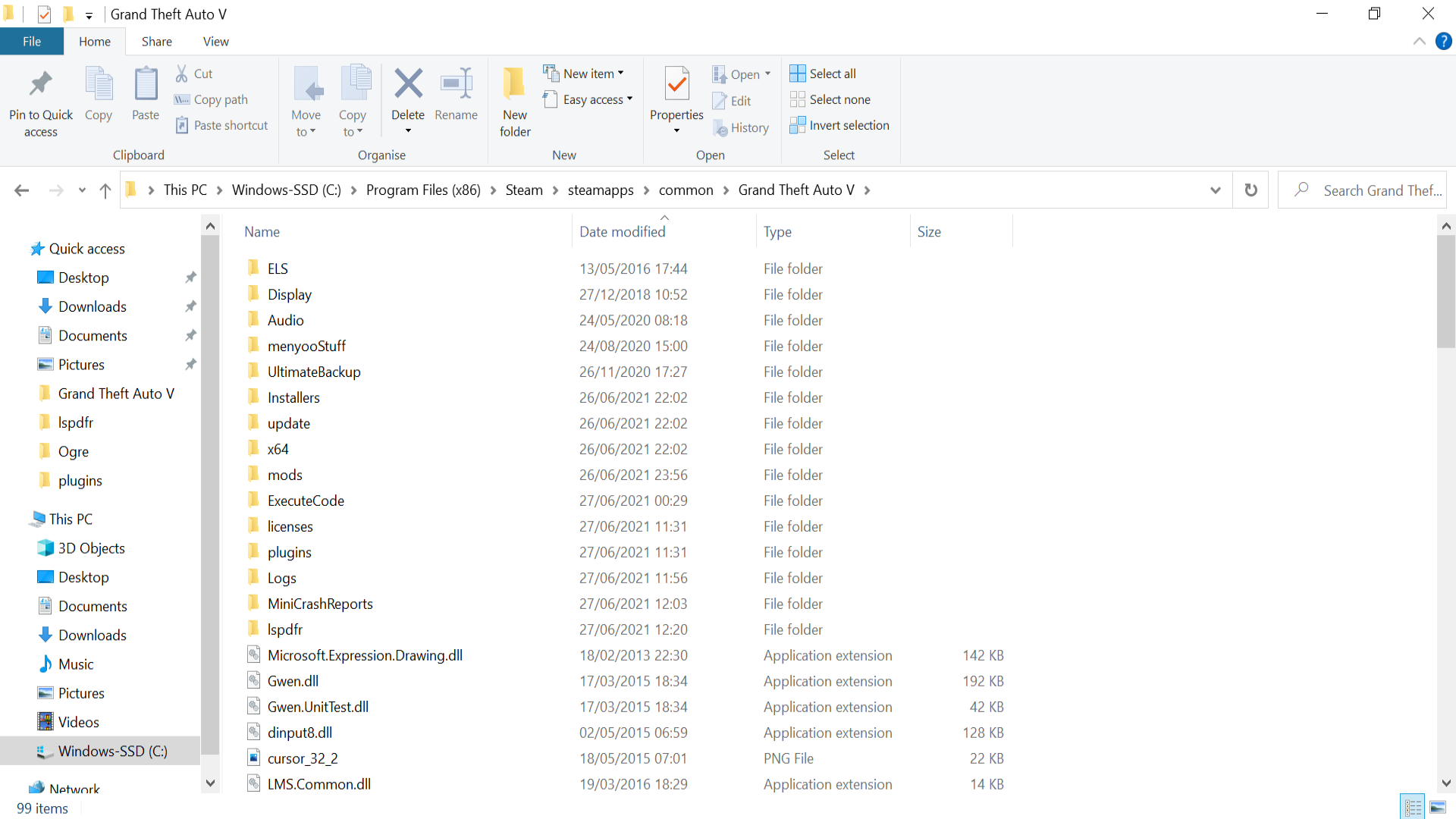This screenshot has width=1456, height=819.
Task: Open the address bar history dropdown arrow
Action: (x=1215, y=190)
